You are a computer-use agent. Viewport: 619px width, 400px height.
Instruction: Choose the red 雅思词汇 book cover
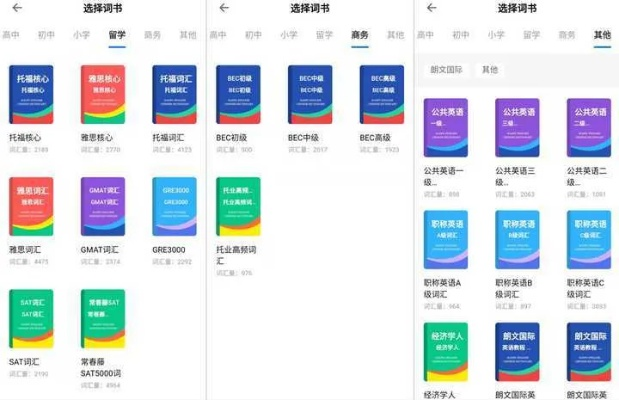pos(31,207)
